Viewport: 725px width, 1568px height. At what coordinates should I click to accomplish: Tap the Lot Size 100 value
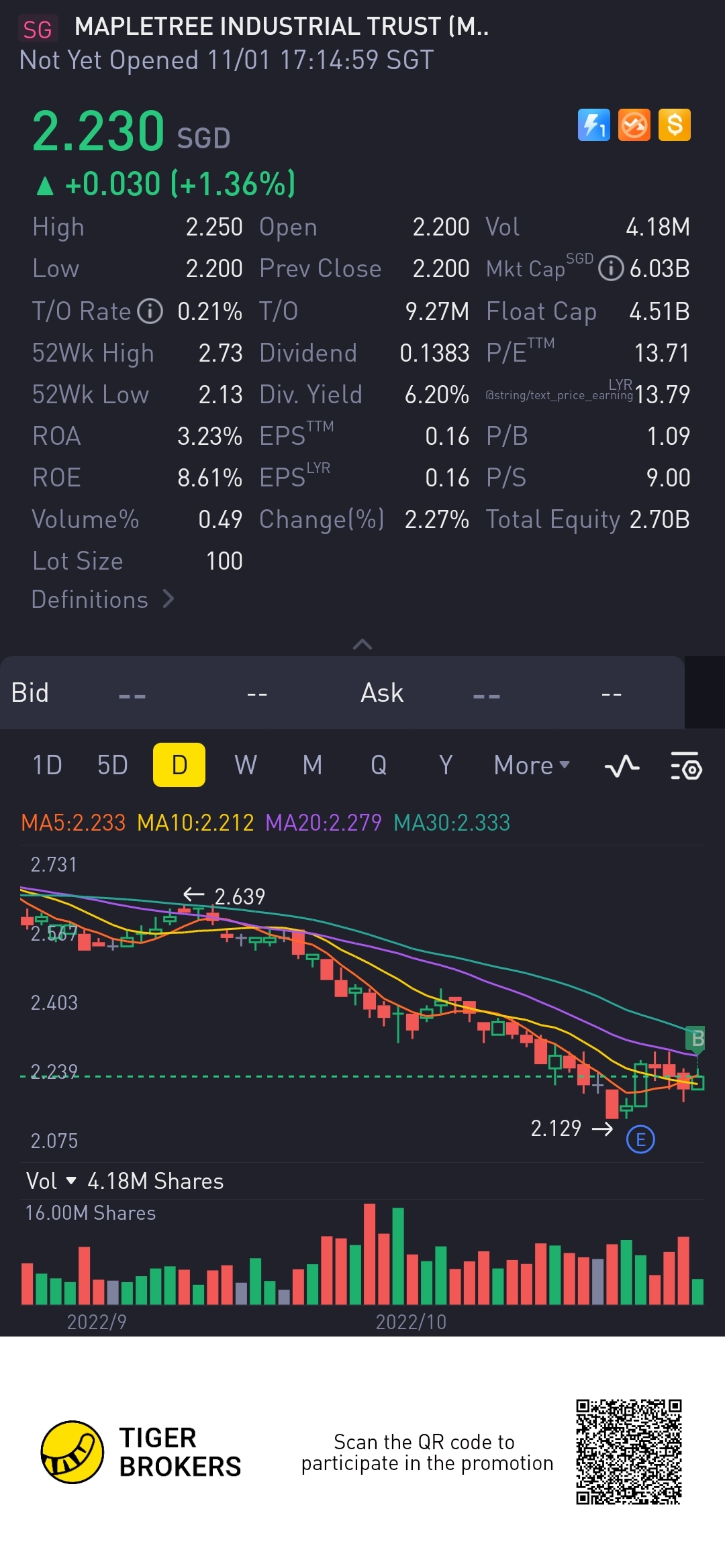[x=224, y=561]
